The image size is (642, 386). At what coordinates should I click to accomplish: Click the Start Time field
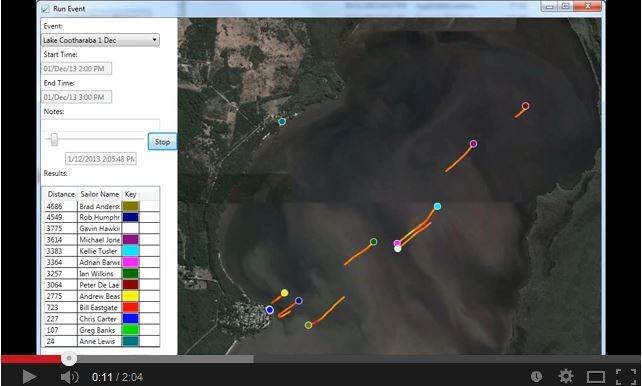coord(77,68)
